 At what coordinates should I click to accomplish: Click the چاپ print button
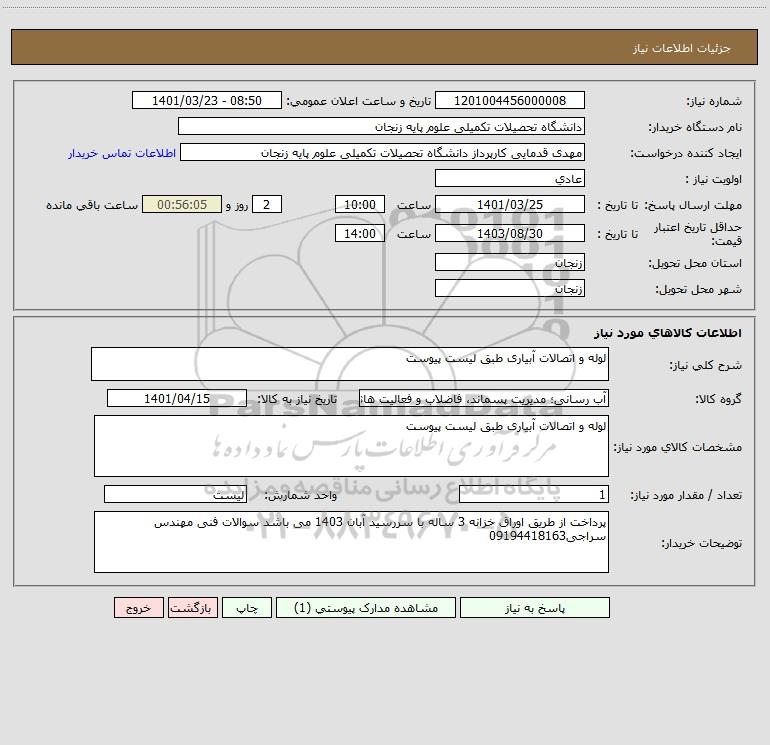[x=247, y=607]
